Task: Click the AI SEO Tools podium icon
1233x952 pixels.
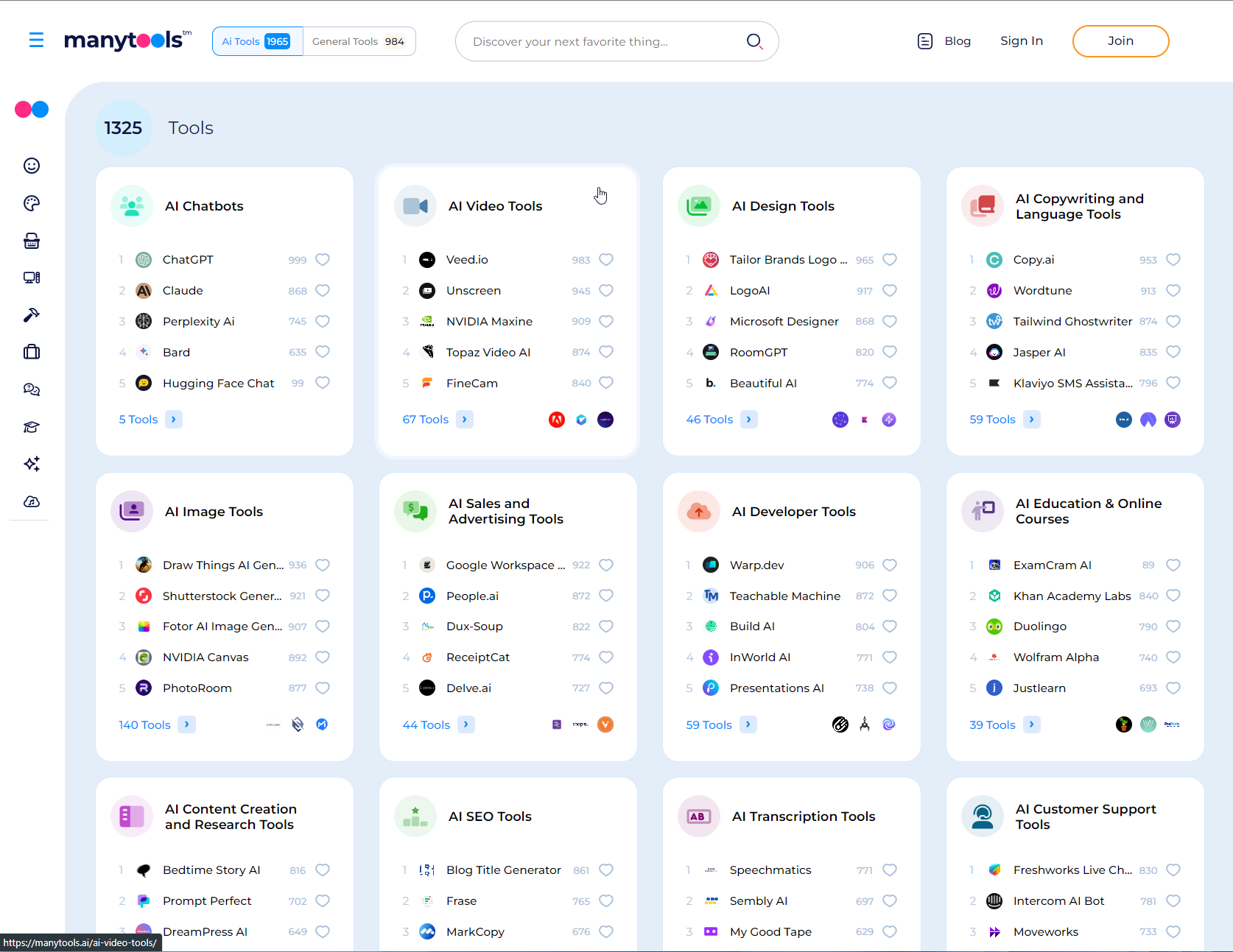Action: click(x=415, y=817)
